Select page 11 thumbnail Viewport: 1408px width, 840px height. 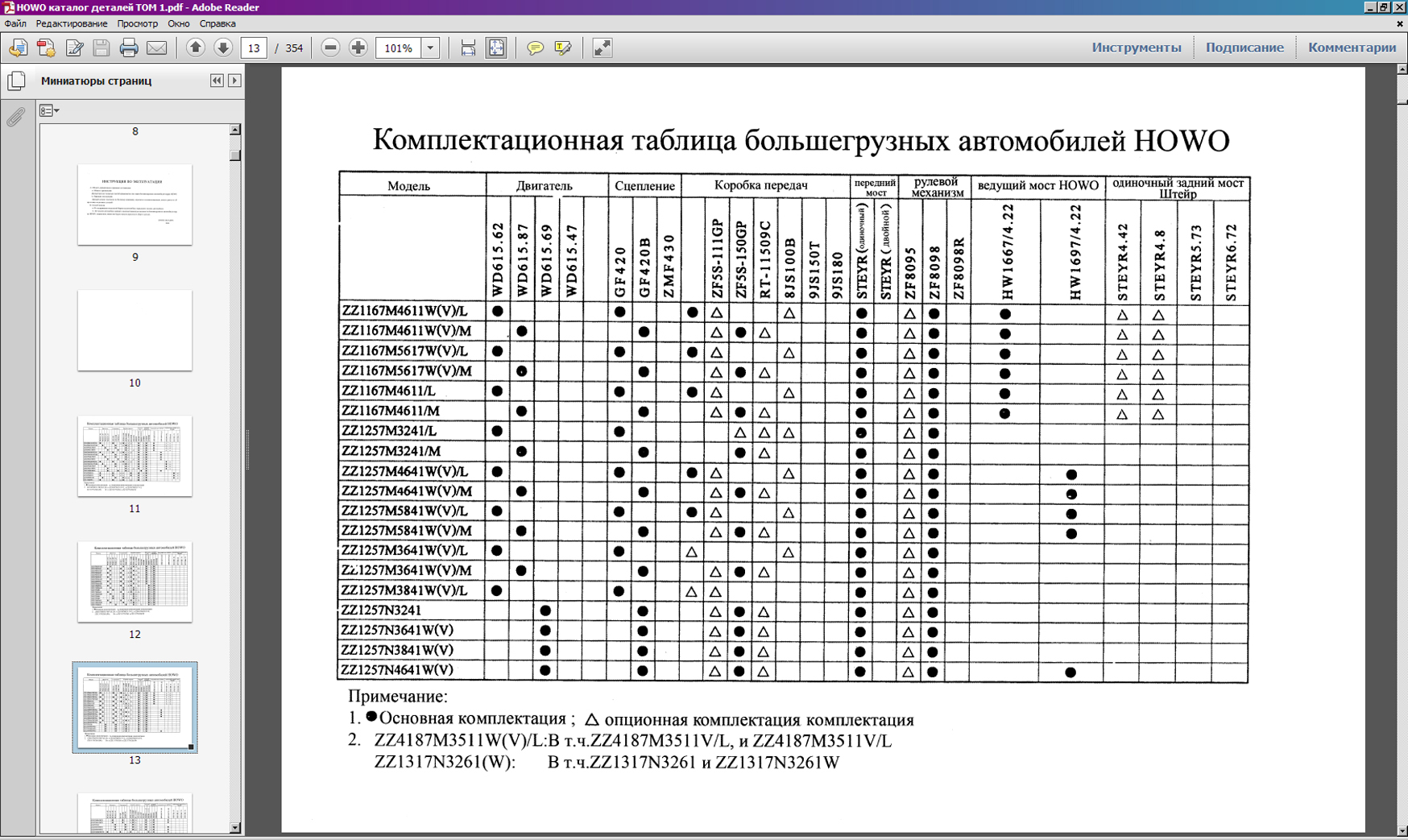click(135, 456)
